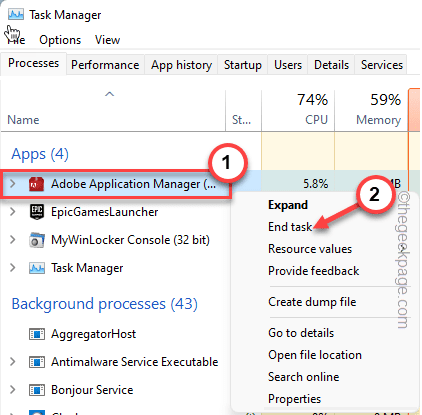Image resolution: width=422 pixels, height=415 pixels.
Task: Open the Startup tab
Action: pyautogui.click(x=243, y=65)
